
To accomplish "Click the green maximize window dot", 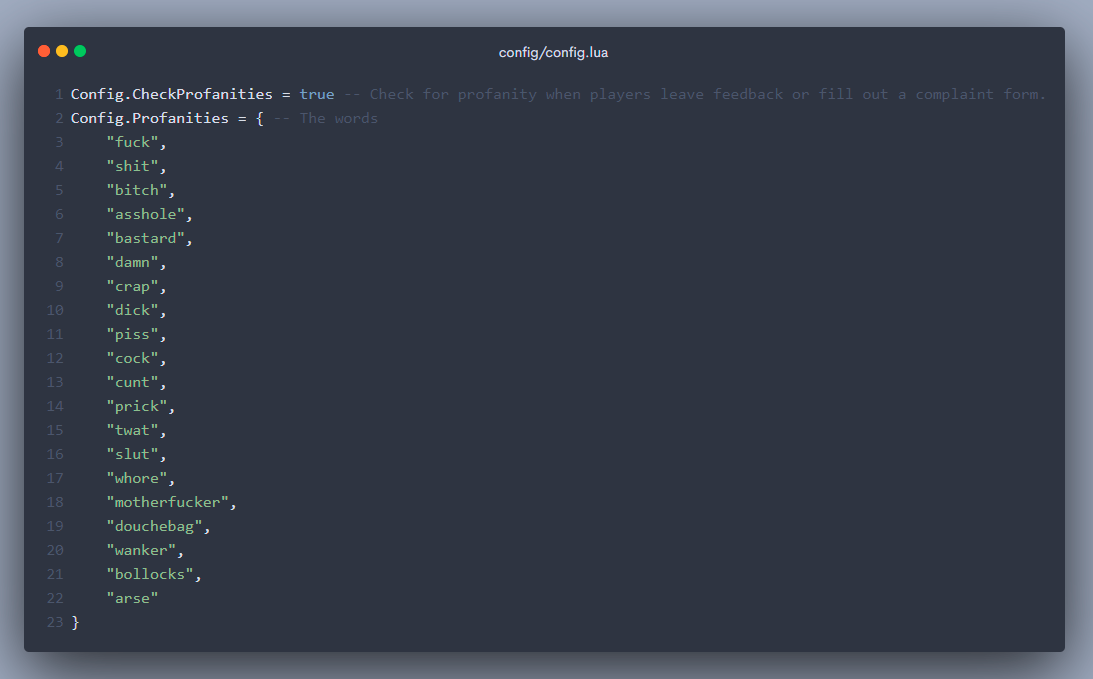I will tap(80, 51).
